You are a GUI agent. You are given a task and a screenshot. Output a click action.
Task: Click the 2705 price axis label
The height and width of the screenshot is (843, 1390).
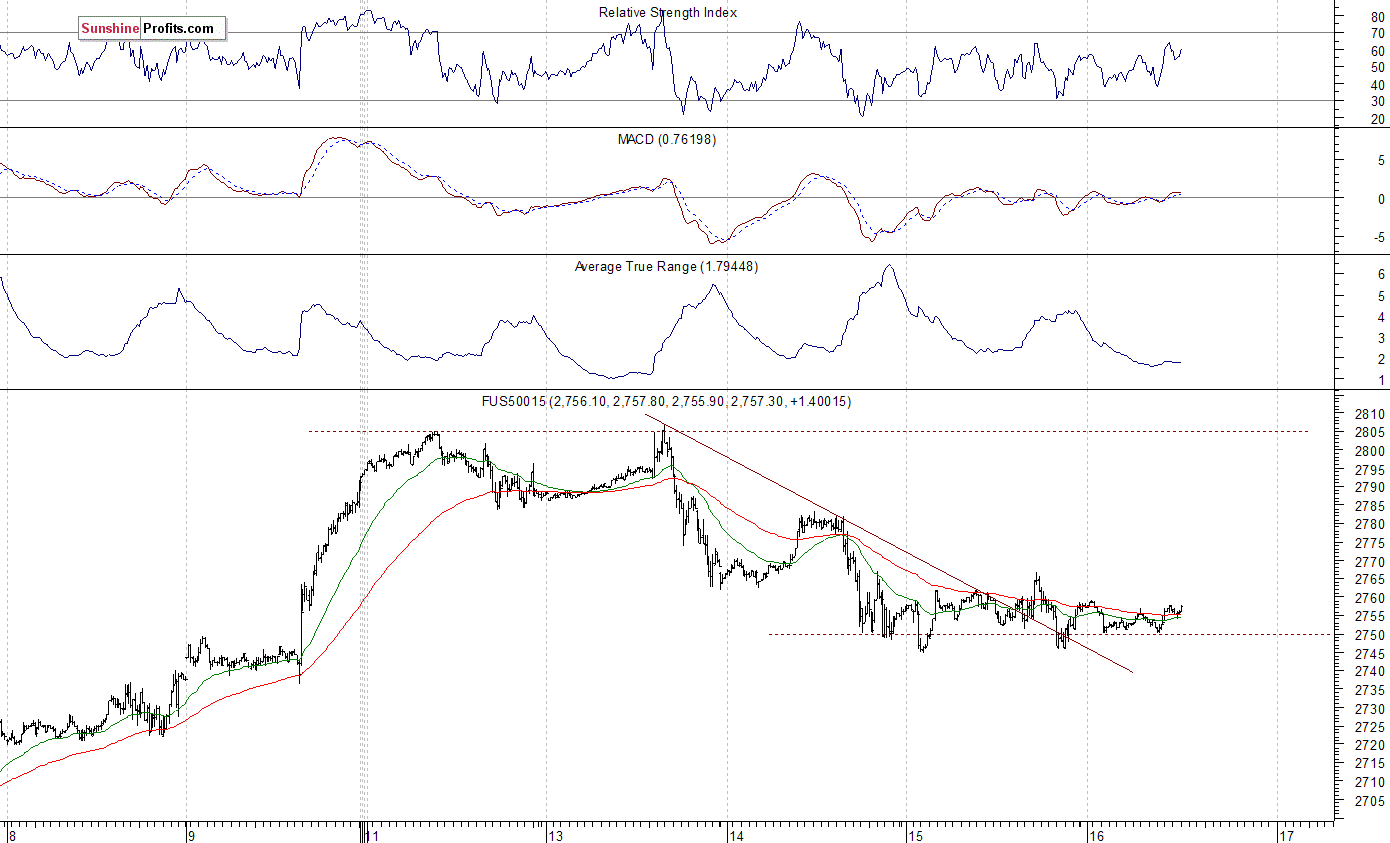pyautogui.click(x=1370, y=800)
